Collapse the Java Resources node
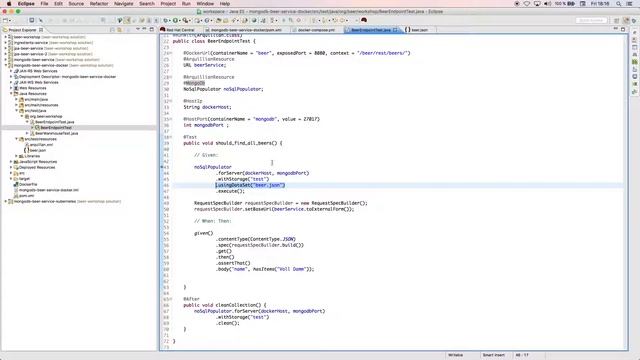 coord(11,93)
